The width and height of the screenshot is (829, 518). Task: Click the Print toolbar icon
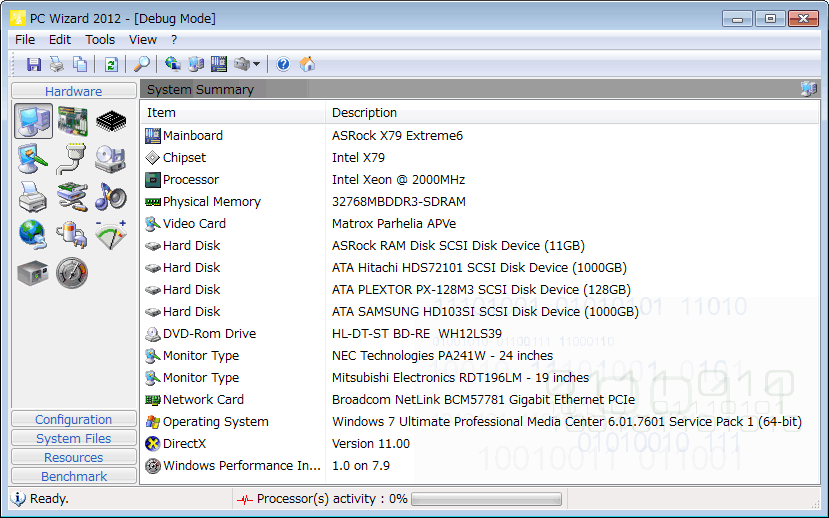pyautogui.click(x=57, y=64)
